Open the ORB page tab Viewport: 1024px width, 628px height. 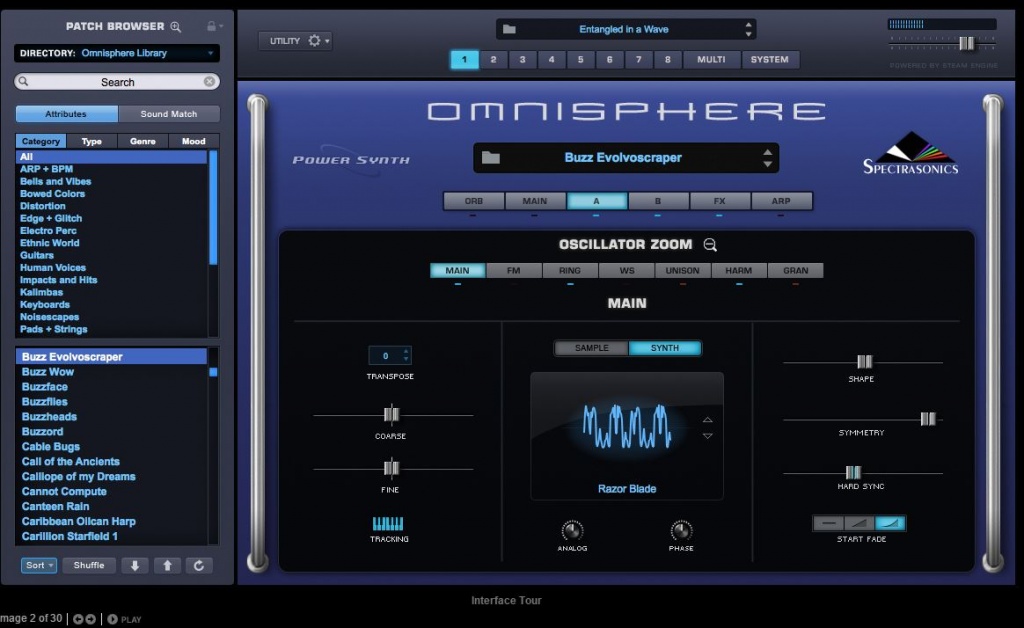pyautogui.click(x=473, y=201)
